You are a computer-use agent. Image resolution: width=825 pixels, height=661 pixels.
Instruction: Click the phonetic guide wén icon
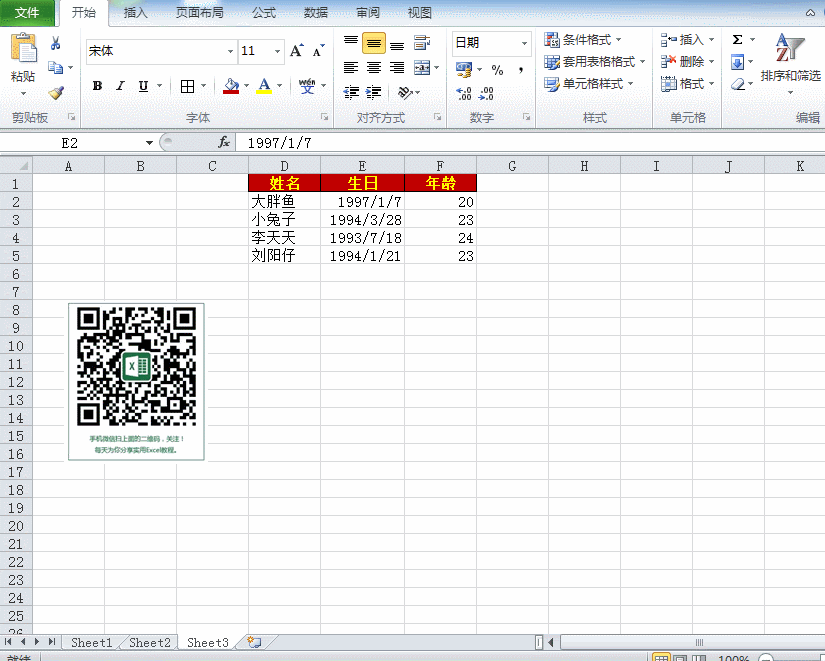[307, 86]
